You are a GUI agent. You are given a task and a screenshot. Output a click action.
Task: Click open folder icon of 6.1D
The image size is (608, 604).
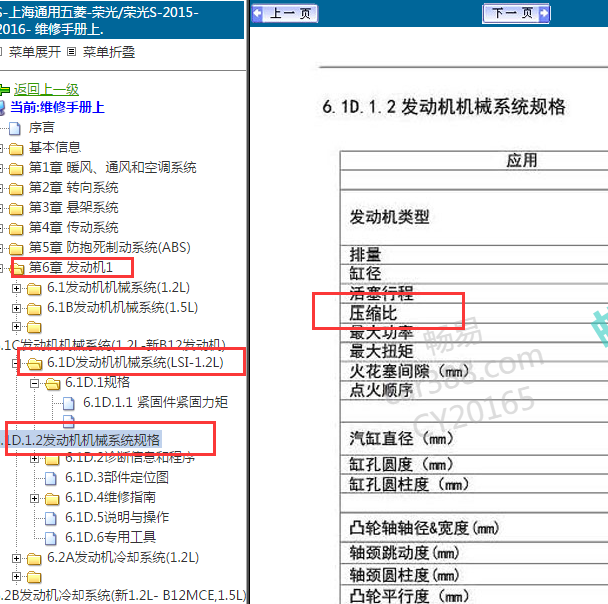(34, 364)
